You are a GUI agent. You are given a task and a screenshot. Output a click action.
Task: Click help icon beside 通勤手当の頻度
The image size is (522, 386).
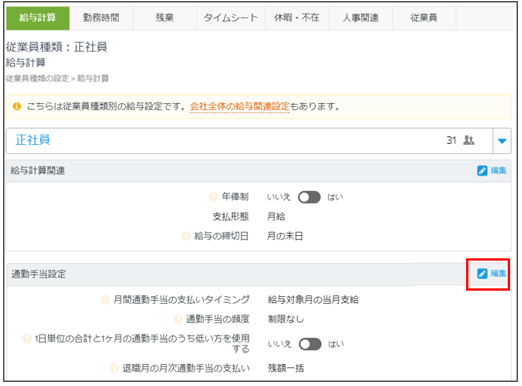178,319
